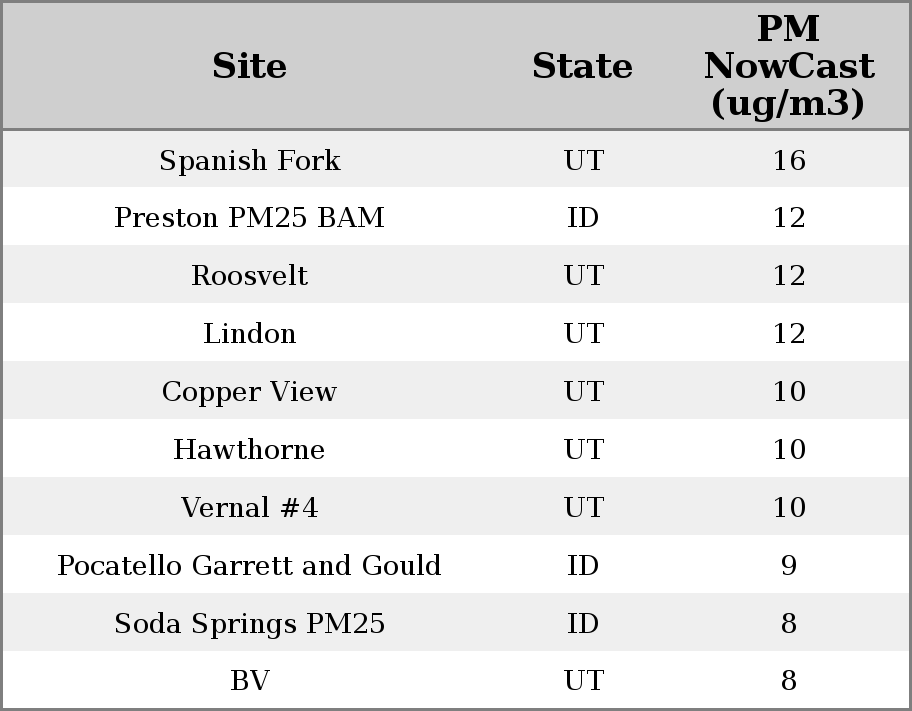Click Pocatello Garrett and Gould site
Viewport: 912px width, 711px height.
(249, 565)
